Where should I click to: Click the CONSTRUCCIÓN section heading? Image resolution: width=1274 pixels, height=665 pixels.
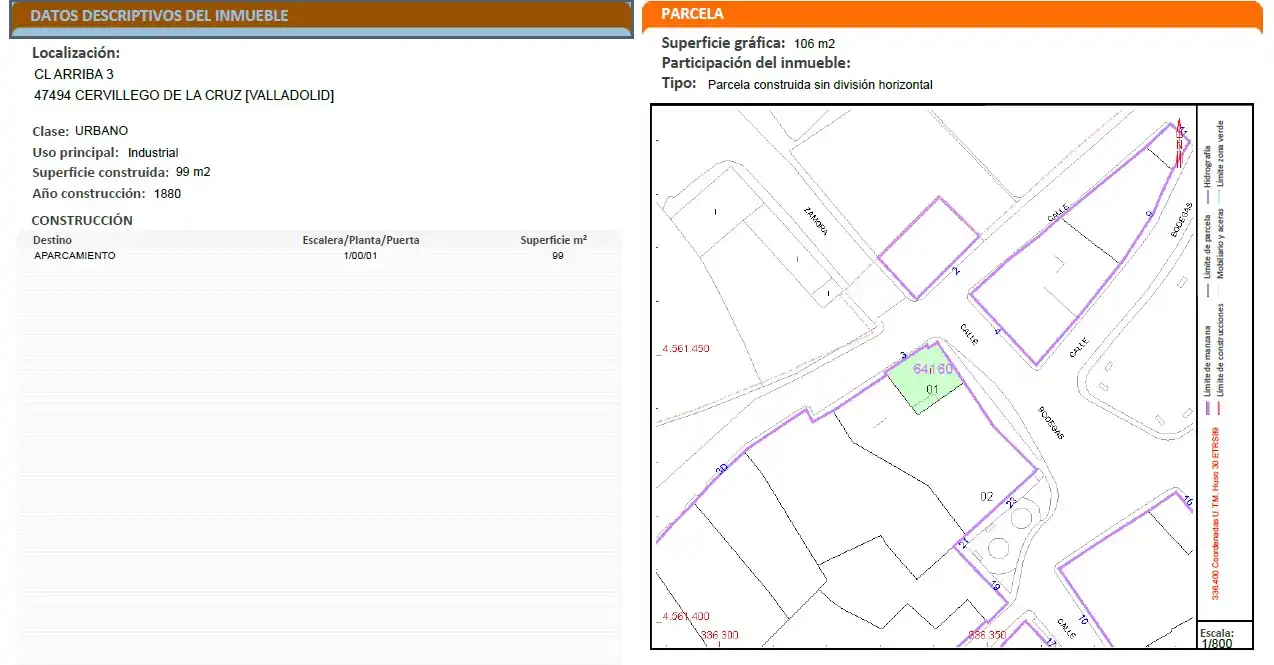[x=82, y=220]
